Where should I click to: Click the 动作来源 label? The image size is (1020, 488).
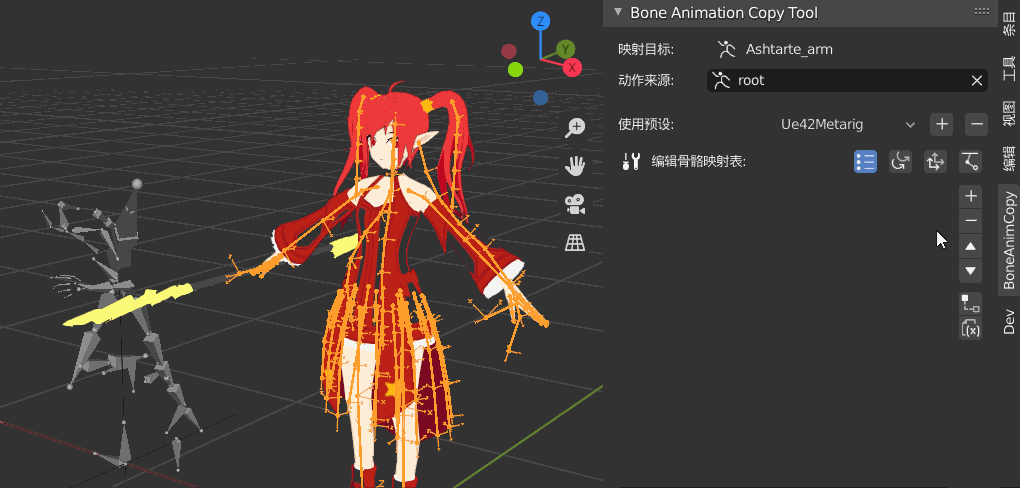coord(645,81)
